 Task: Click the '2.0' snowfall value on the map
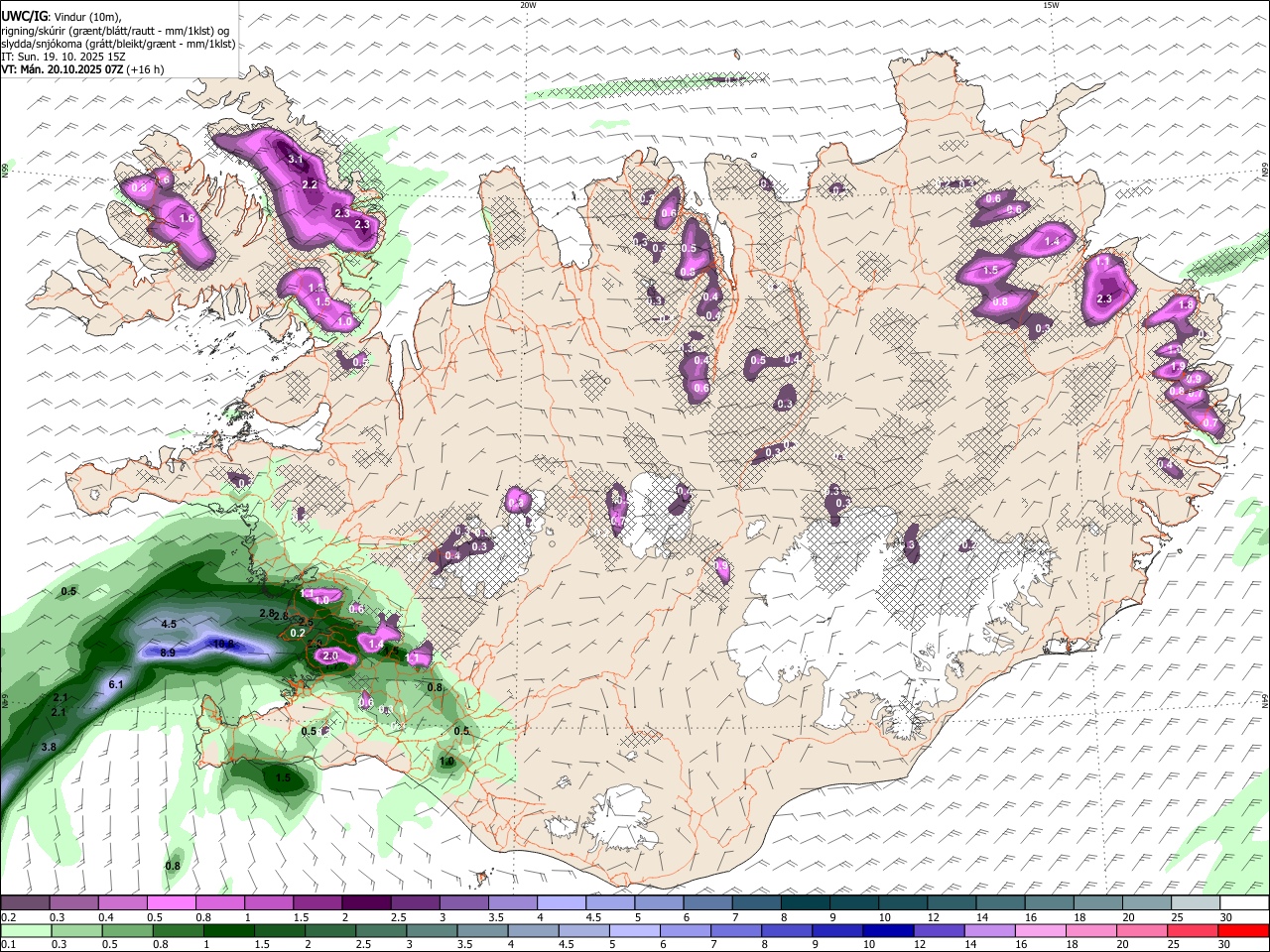331,656
